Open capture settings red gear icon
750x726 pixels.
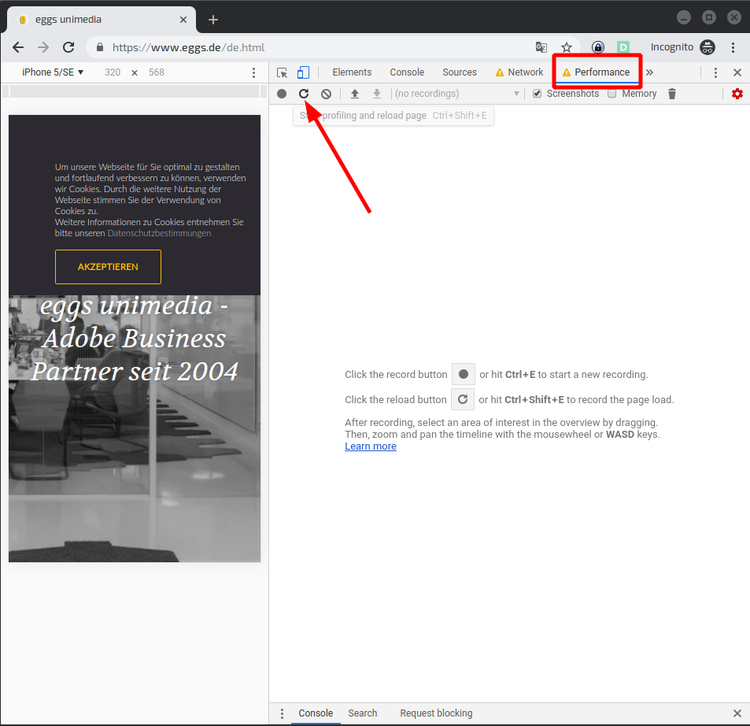737,94
